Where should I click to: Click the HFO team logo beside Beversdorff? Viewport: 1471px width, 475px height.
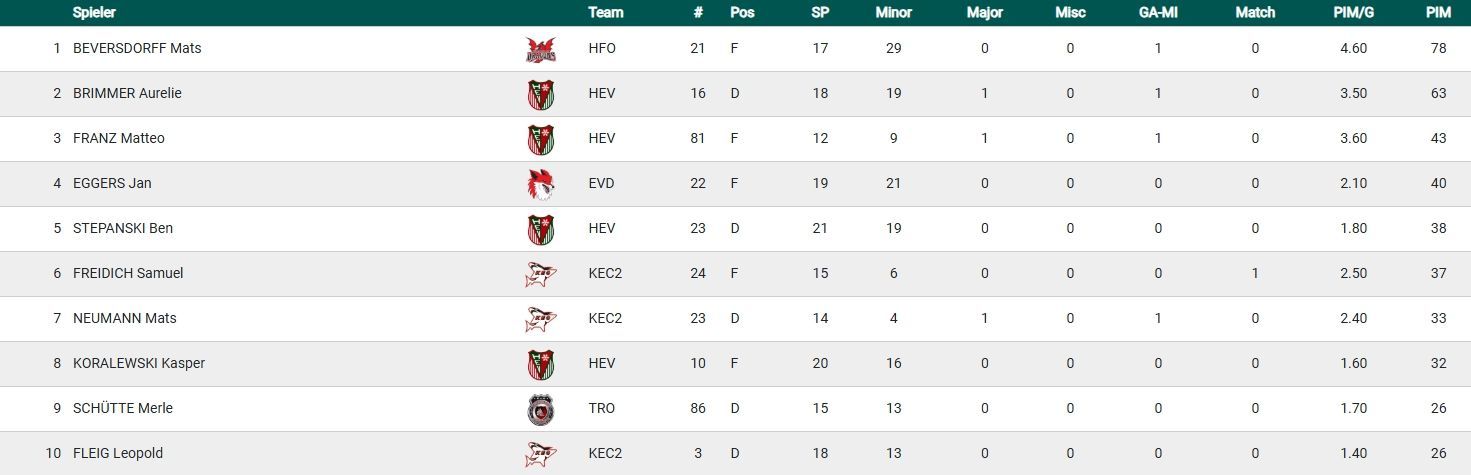tap(540, 49)
